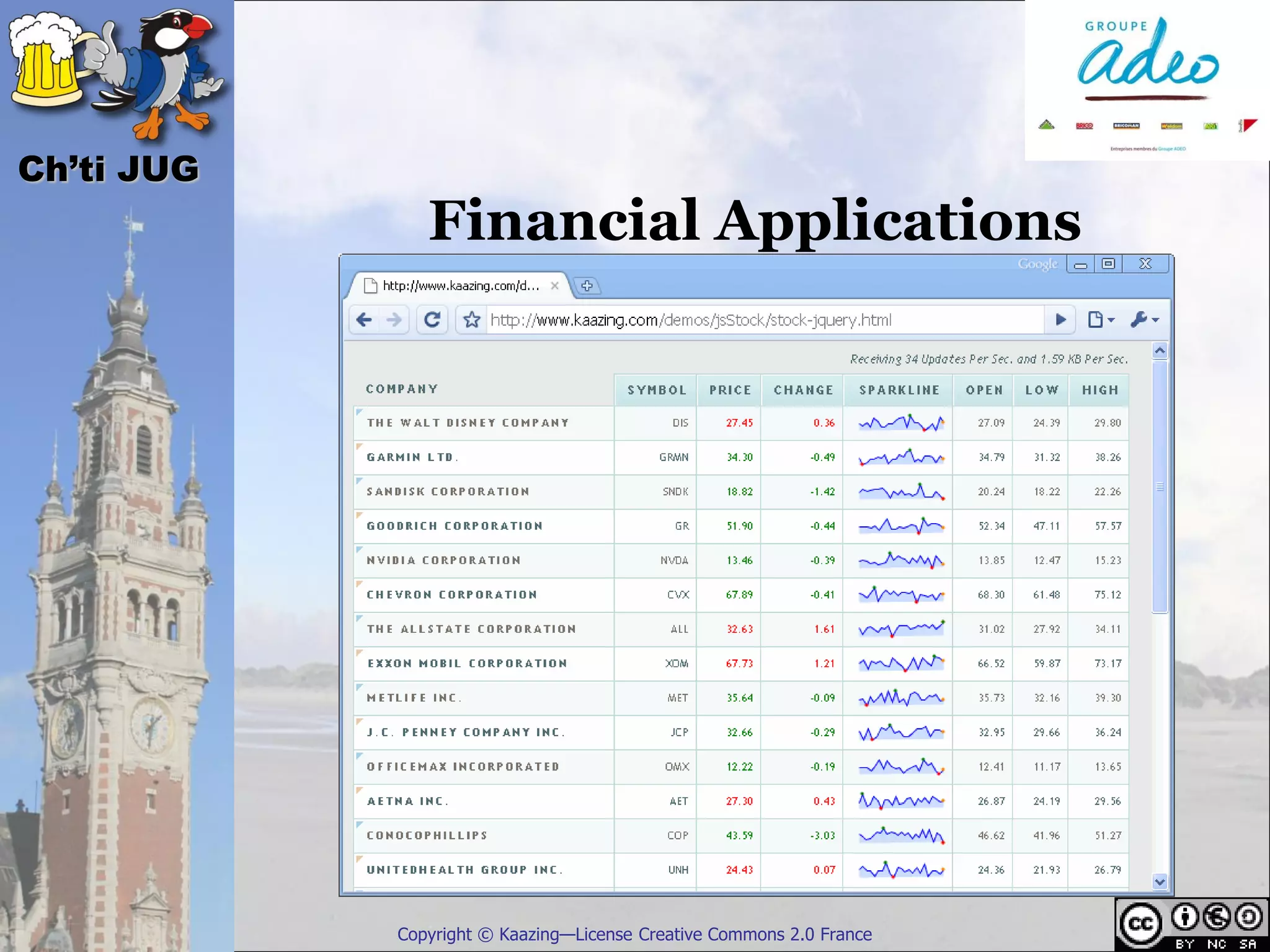
Task: Open the page menu document icon
Action: click(1101, 320)
